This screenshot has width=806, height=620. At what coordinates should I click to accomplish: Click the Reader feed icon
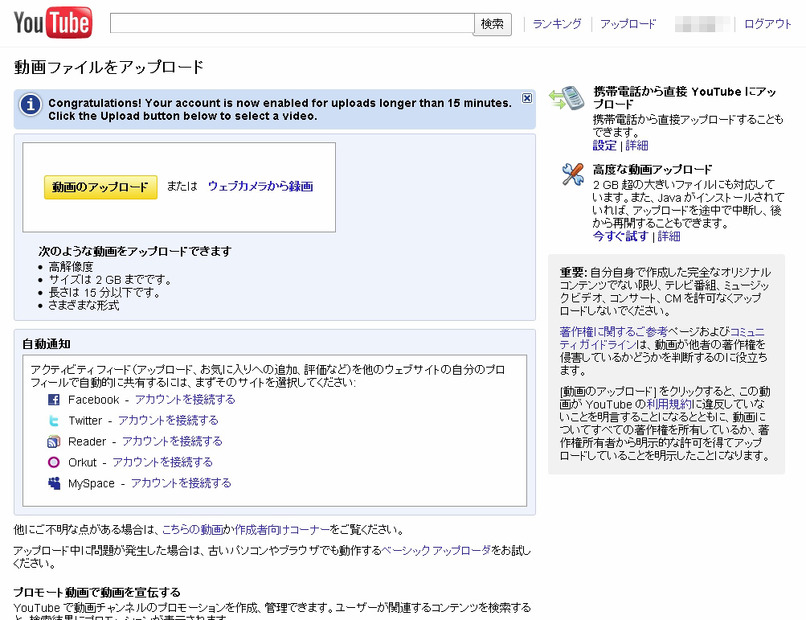click(53, 442)
